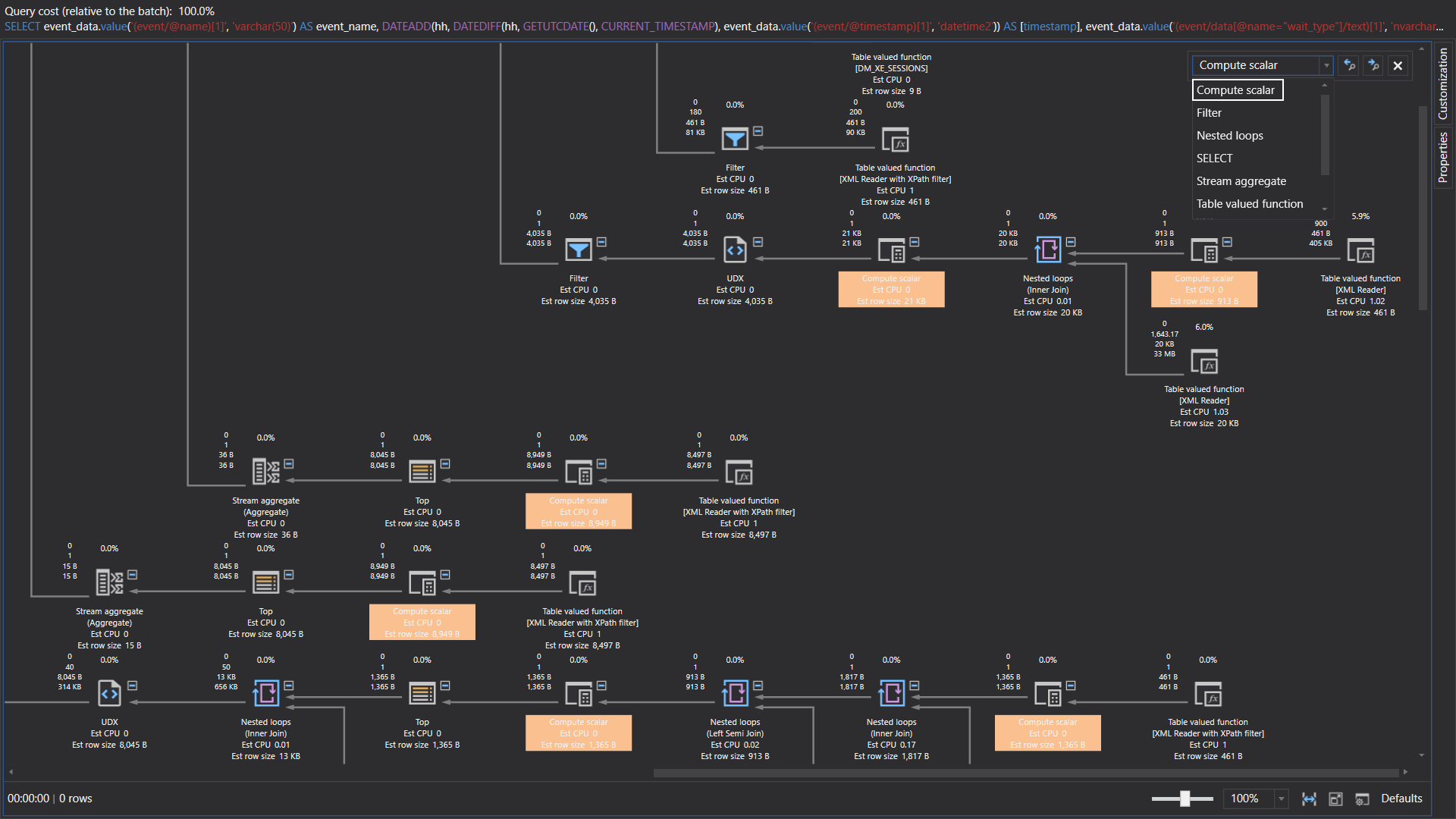Collapse the Stream aggregate node with row size 36 B
Image resolution: width=1456 pixels, height=819 pixels.
[x=289, y=463]
